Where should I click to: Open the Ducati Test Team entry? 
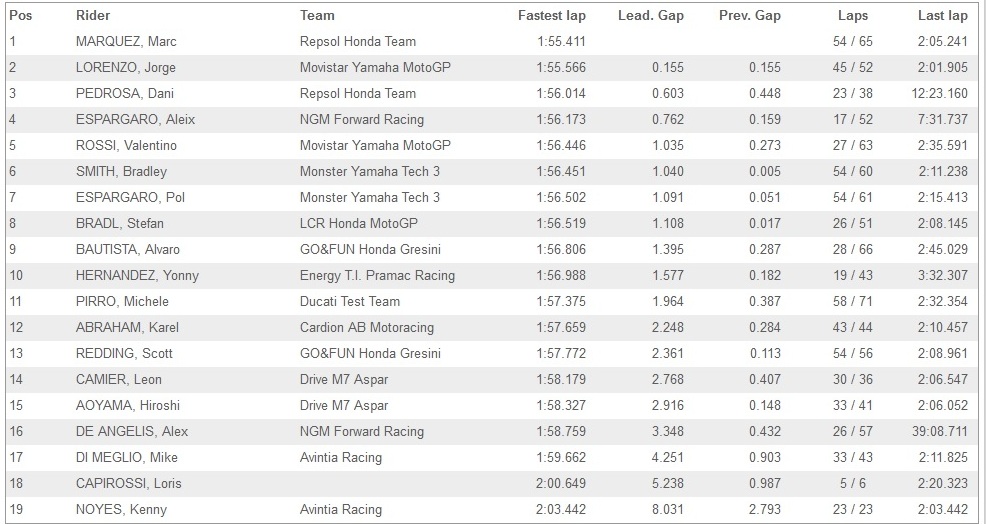click(x=350, y=301)
